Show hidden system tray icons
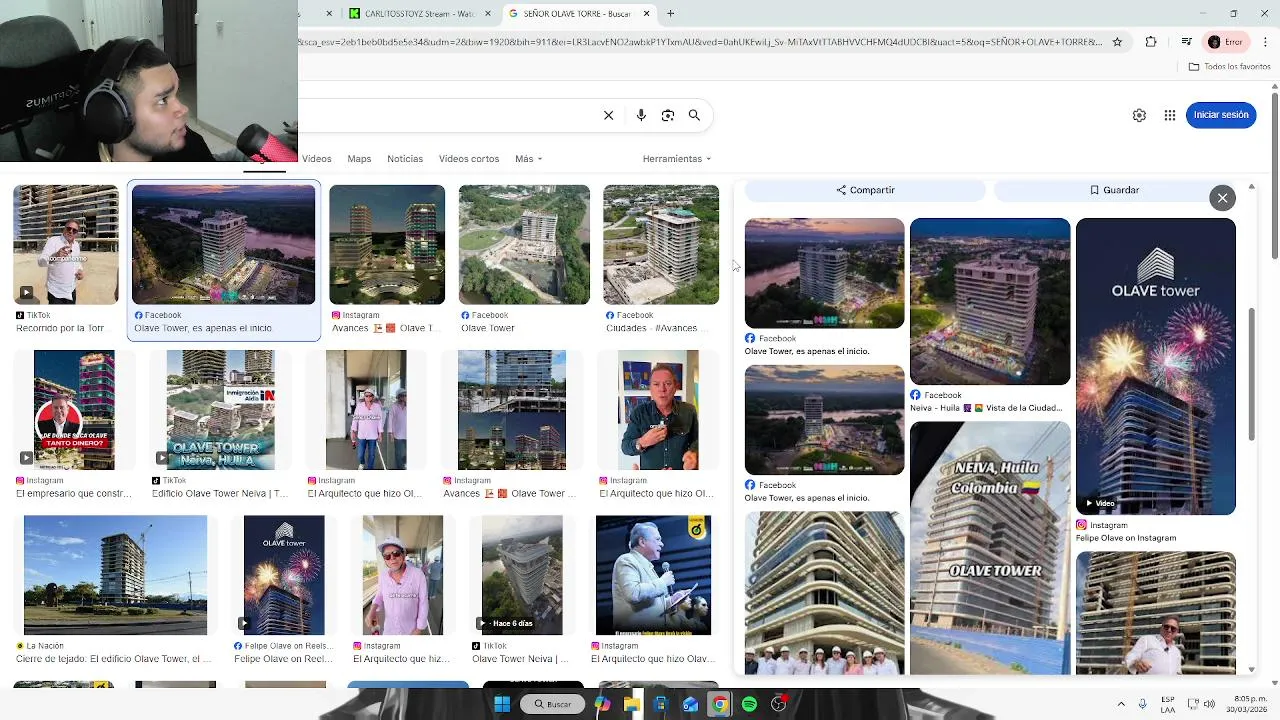The width and height of the screenshot is (1280, 720). tap(1120, 704)
